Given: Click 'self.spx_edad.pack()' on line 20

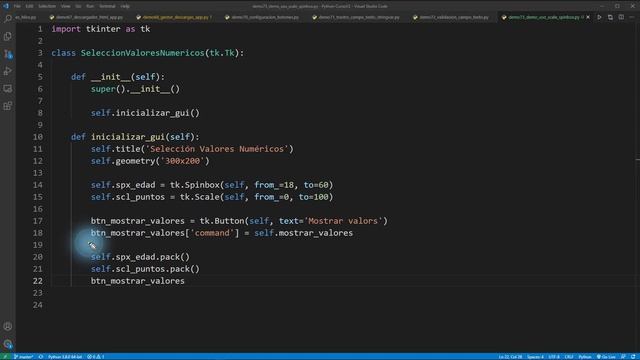Looking at the screenshot, I should click(x=140, y=257).
